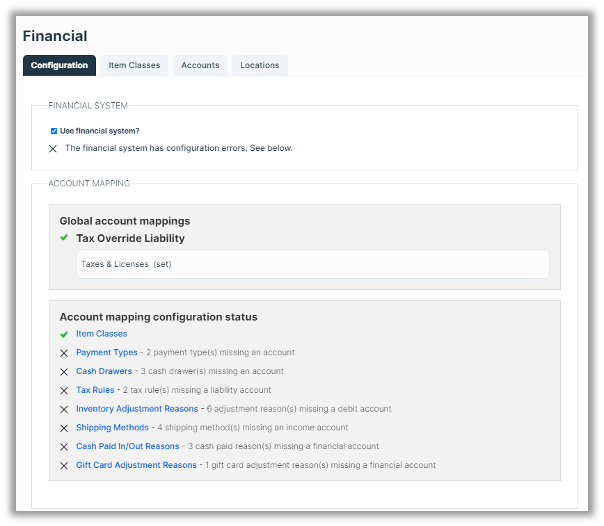Open the Payment Types link

[106, 352]
